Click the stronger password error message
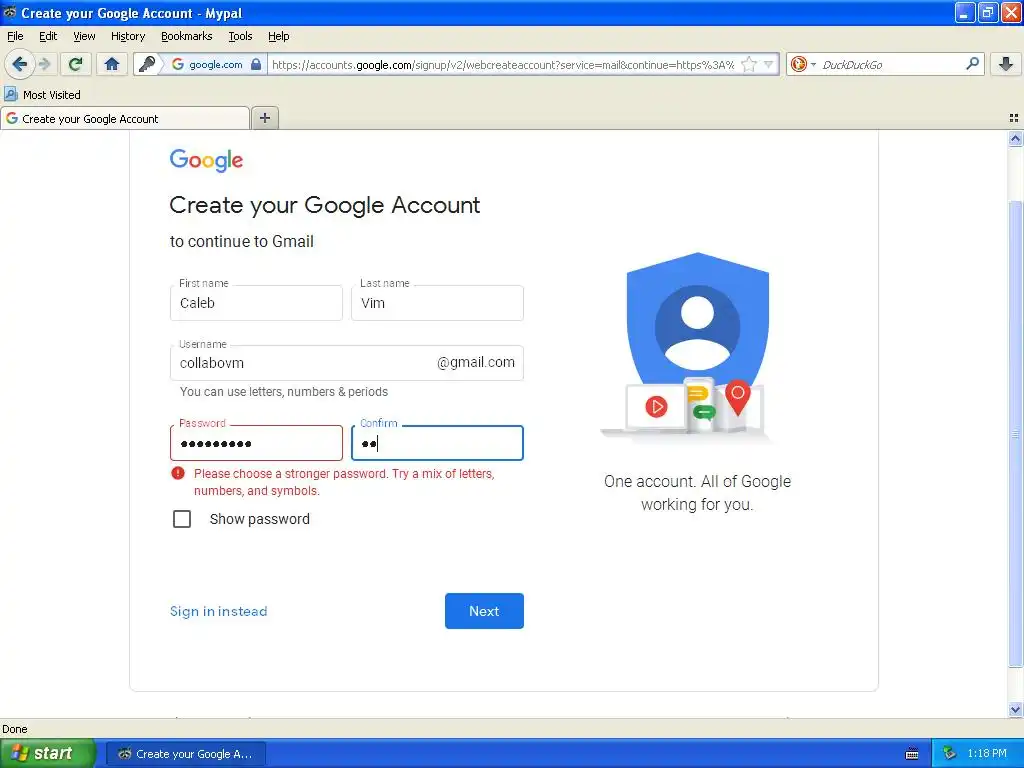 pos(344,482)
